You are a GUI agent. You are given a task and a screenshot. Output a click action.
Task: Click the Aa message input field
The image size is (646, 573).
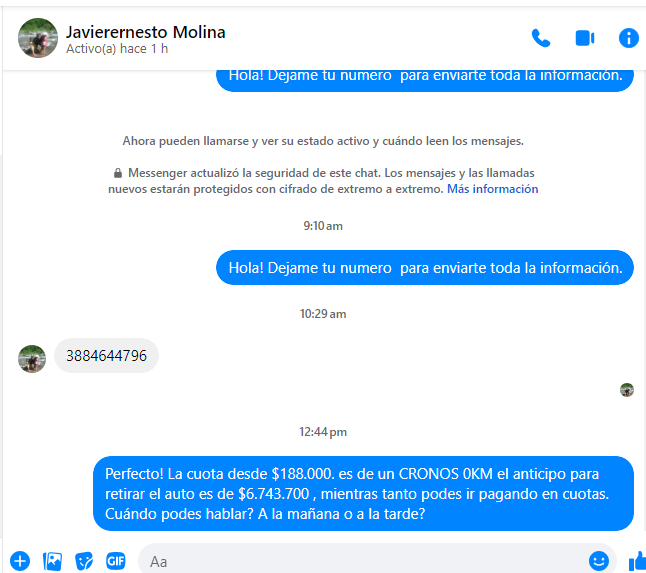363,561
